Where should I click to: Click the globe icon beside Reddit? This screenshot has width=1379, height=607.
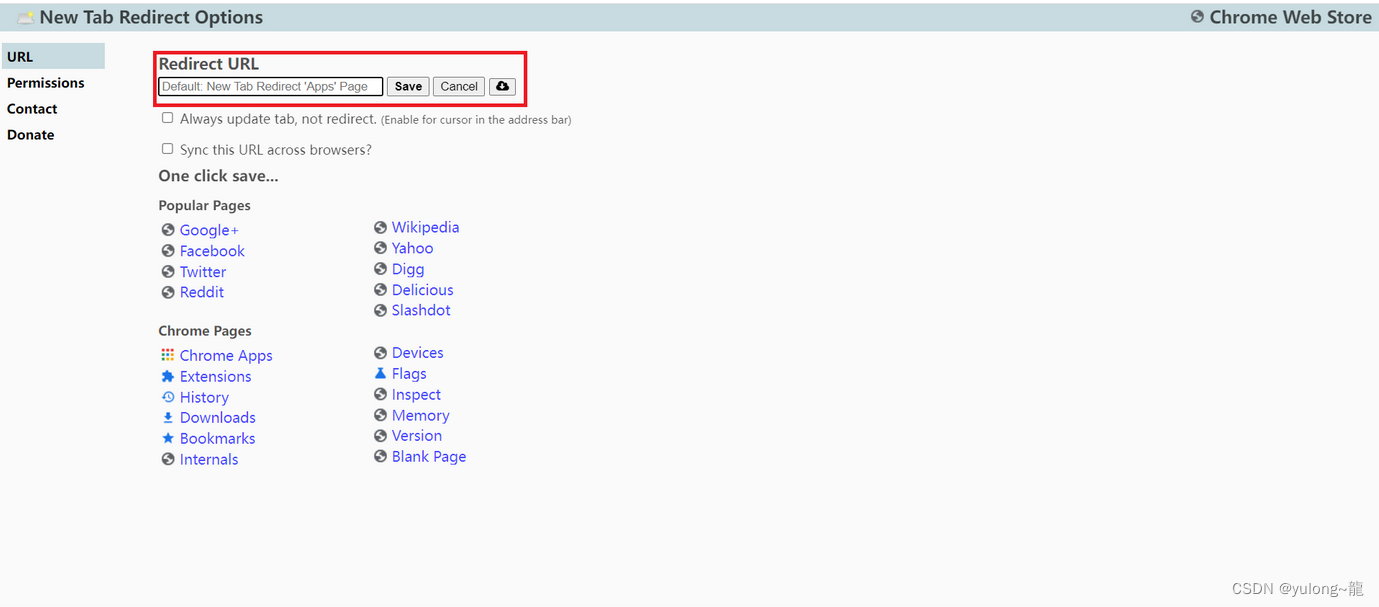(x=168, y=292)
